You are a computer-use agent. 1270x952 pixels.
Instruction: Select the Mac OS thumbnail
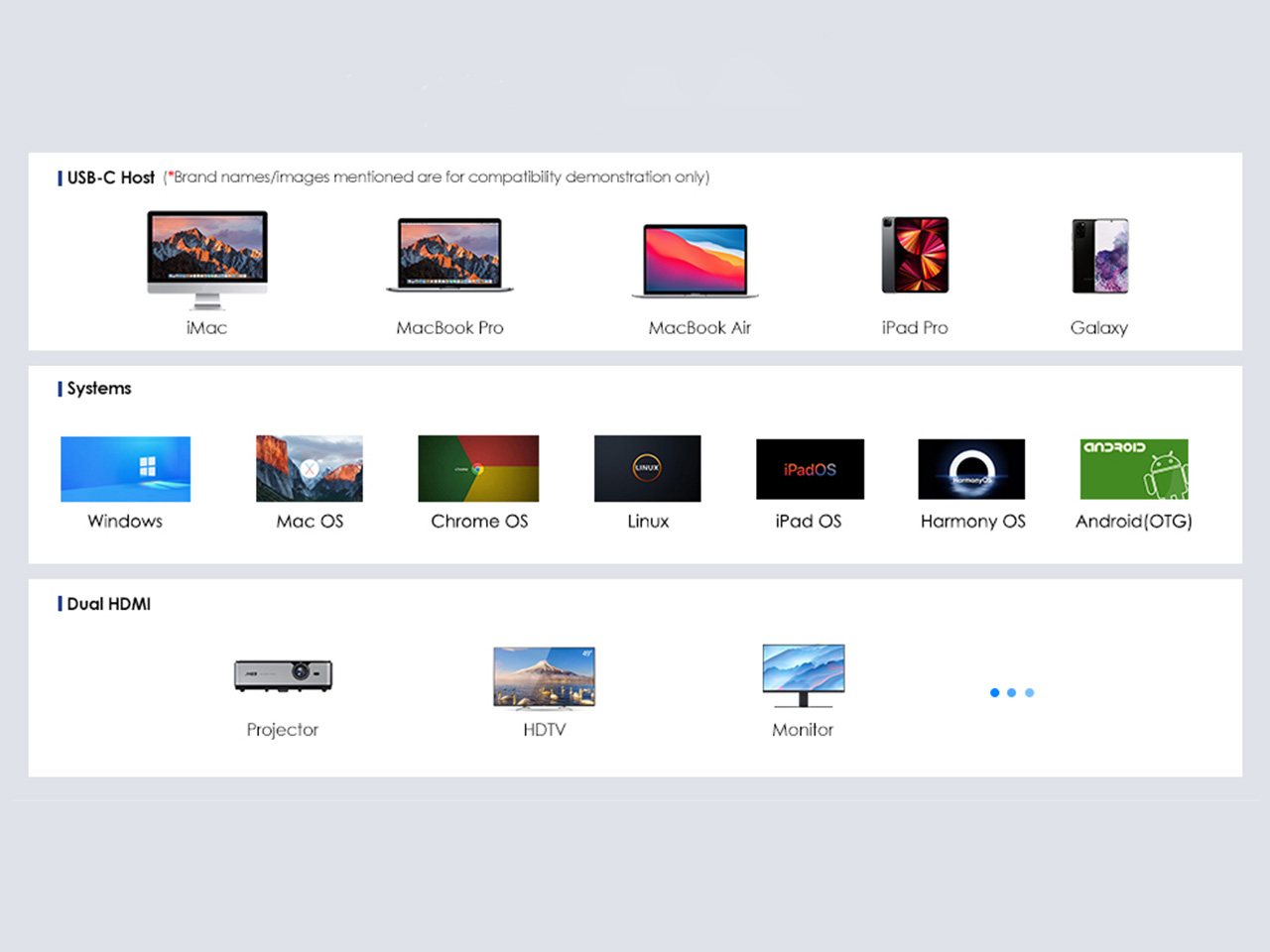click(310, 469)
